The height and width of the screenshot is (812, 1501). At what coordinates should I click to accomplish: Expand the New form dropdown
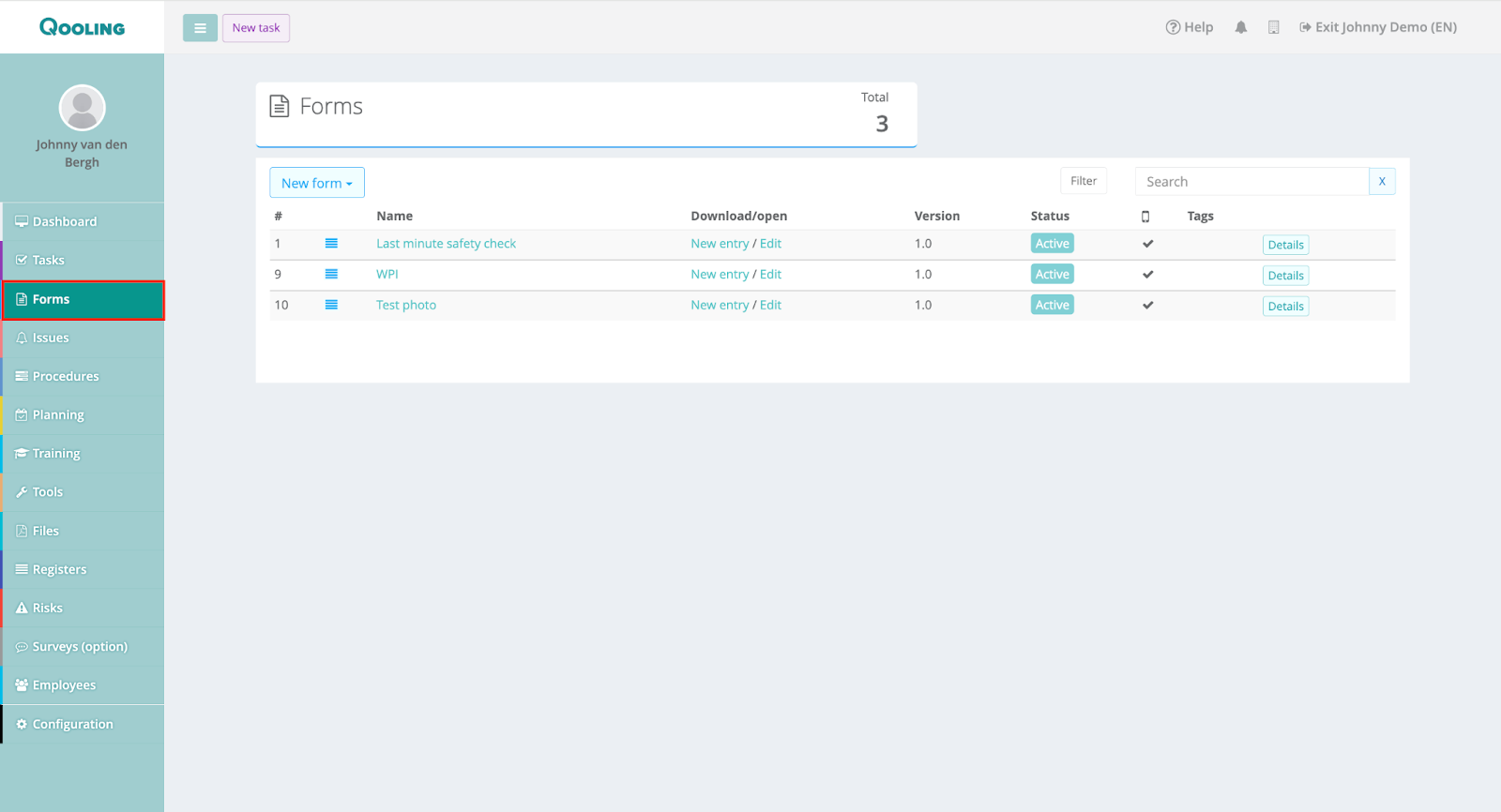(317, 183)
